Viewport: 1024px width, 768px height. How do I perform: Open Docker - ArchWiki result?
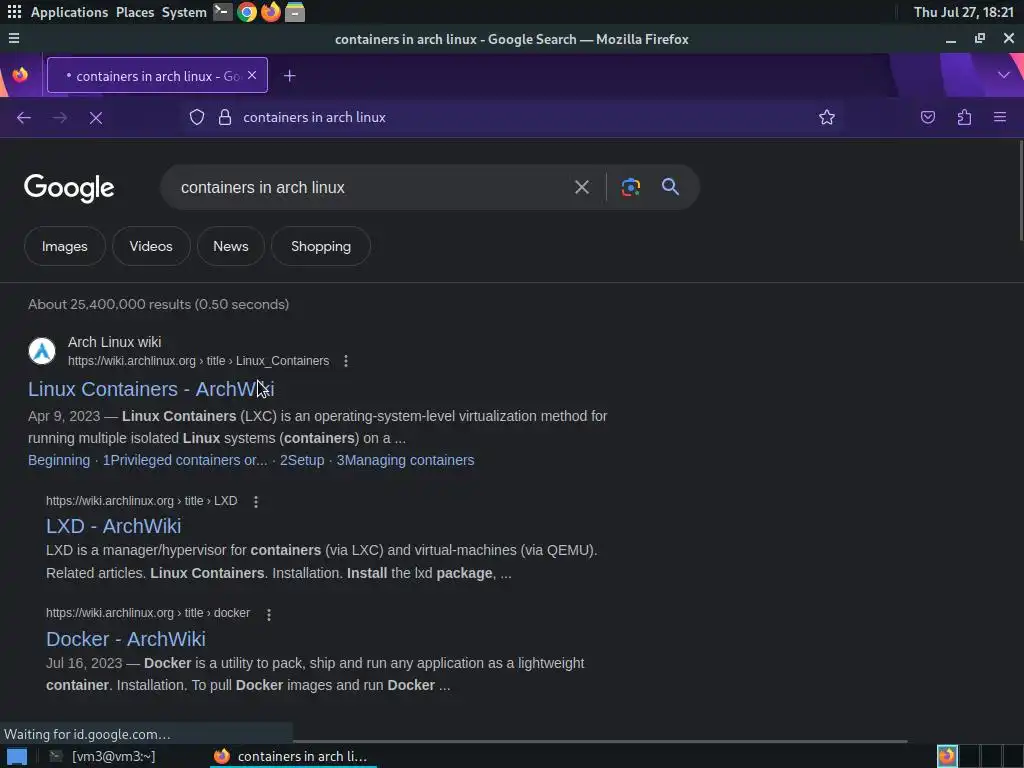[126, 639]
